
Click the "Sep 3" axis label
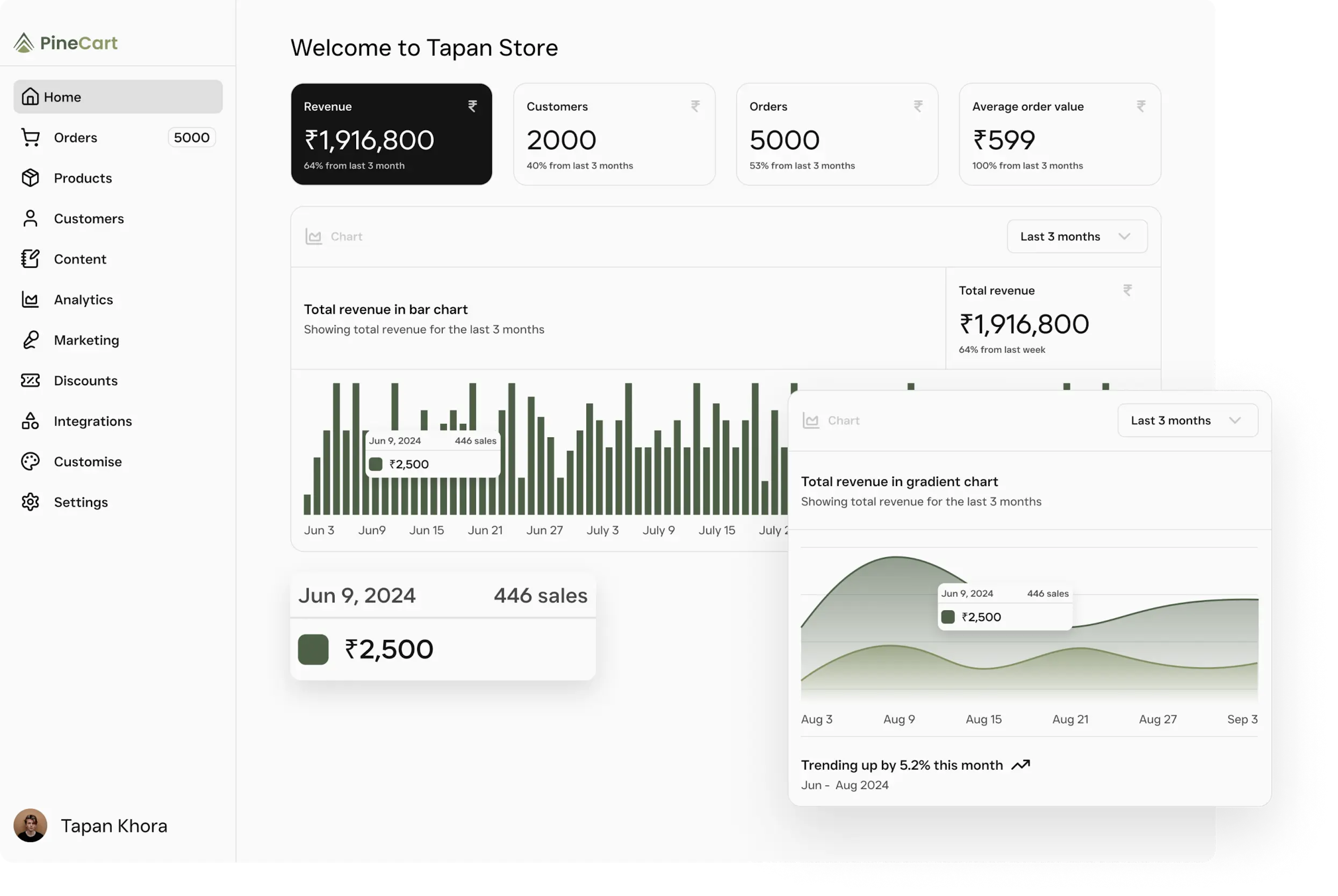(1243, 719)
